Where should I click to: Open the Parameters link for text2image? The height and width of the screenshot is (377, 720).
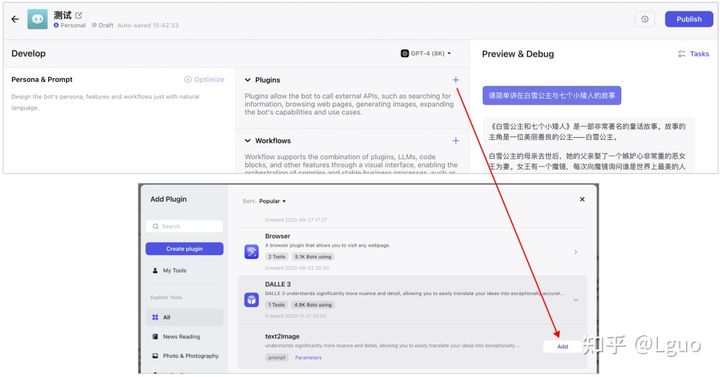(308, 357)
